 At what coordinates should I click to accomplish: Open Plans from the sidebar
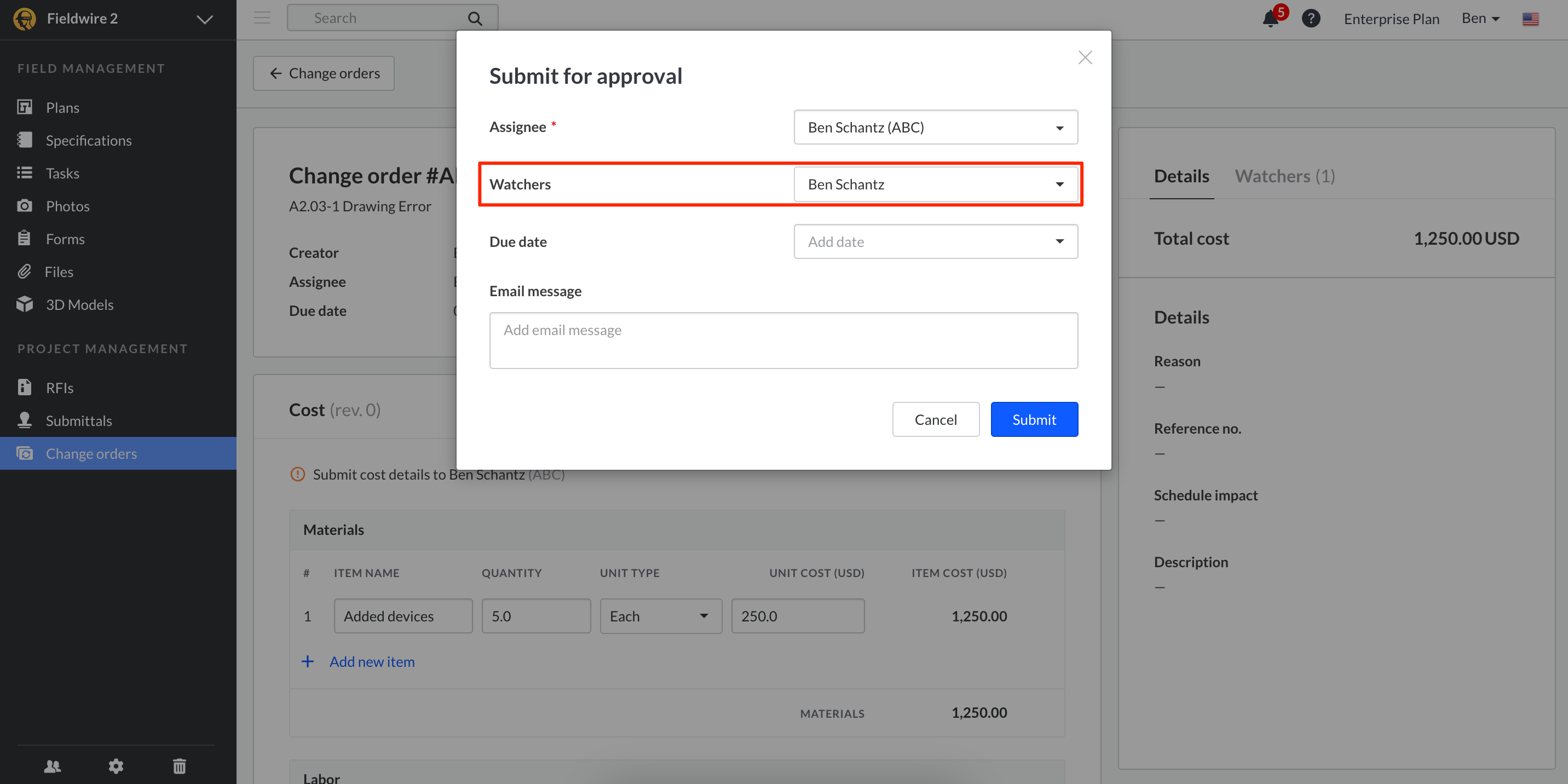pos(62,108)
